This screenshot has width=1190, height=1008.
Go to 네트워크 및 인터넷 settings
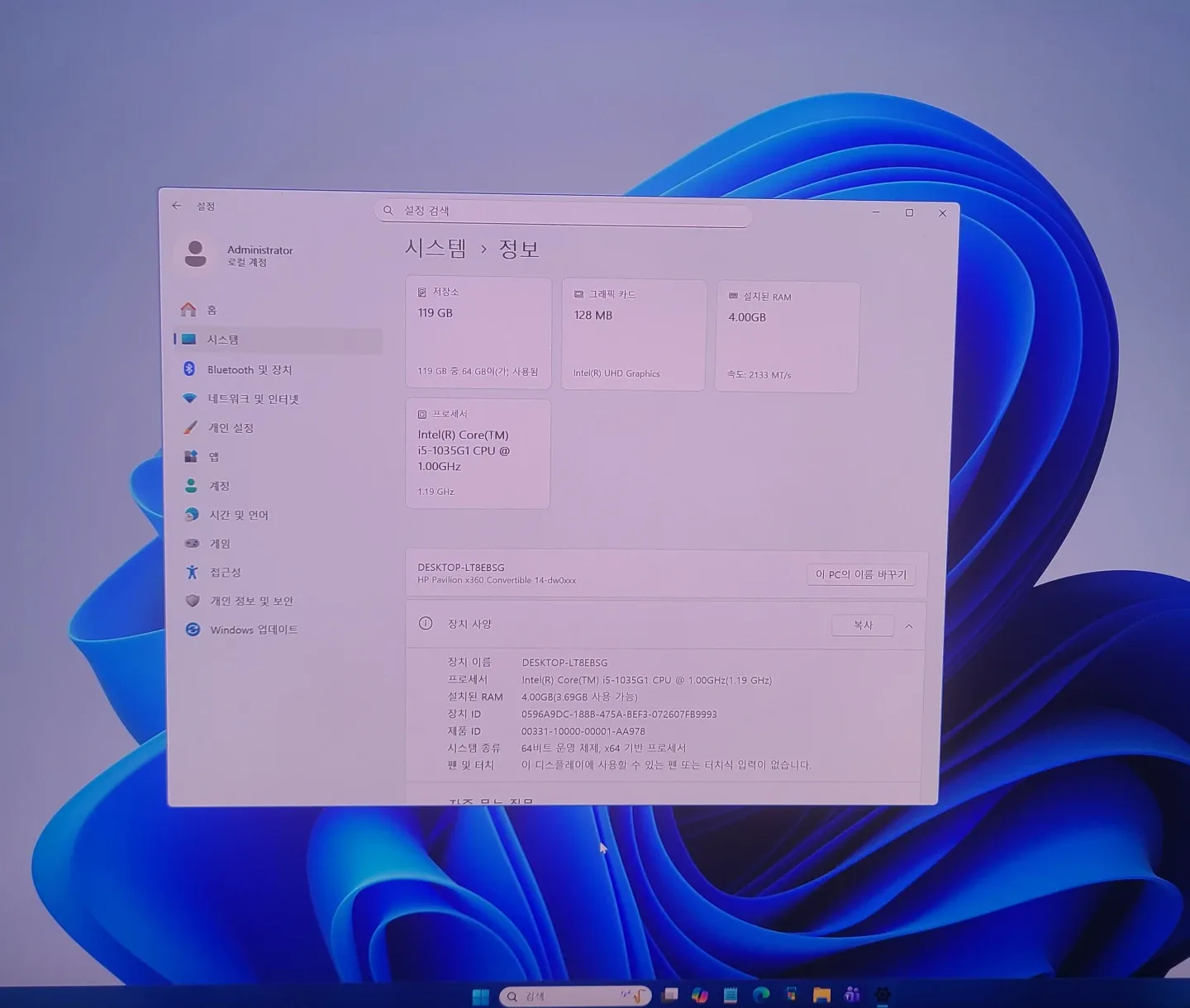pos(252,399)
